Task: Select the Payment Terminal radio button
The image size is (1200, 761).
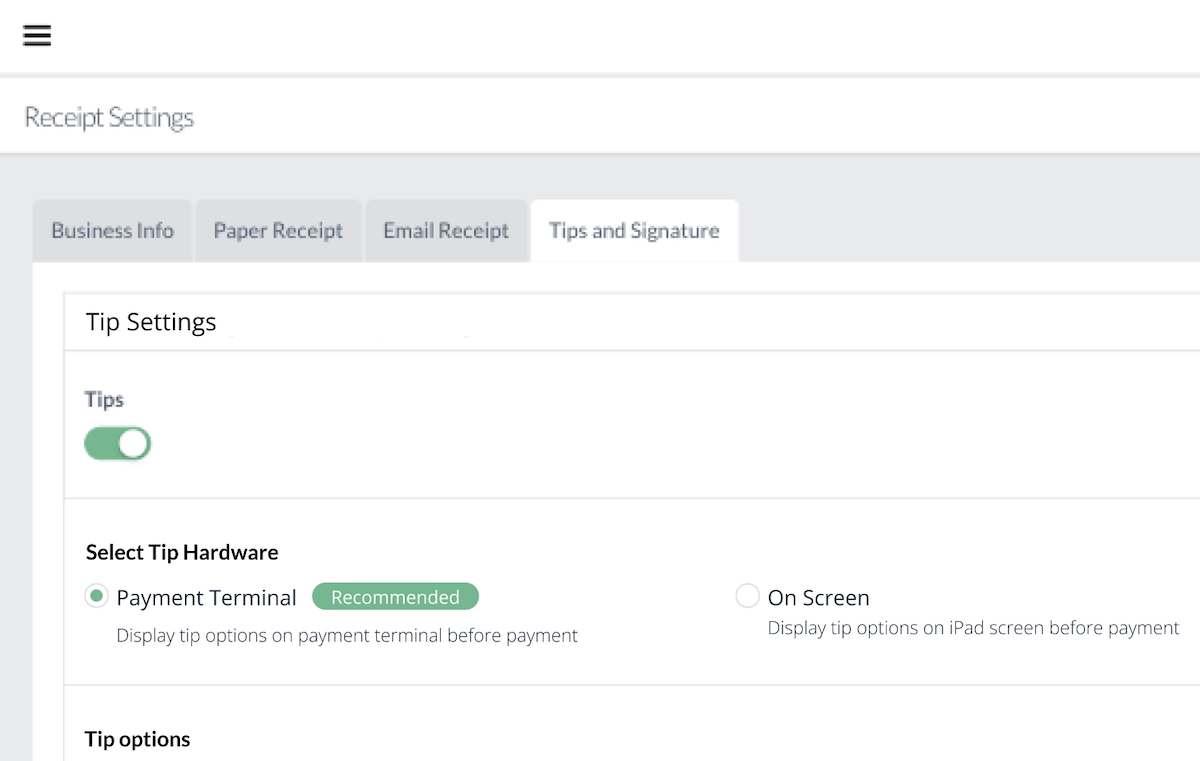Action: 96,595
